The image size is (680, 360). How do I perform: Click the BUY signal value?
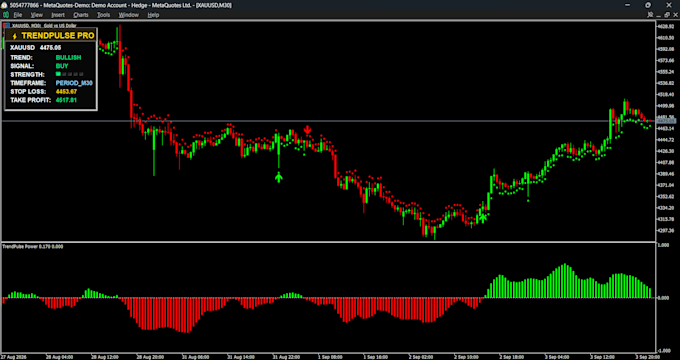pos(62,66)
